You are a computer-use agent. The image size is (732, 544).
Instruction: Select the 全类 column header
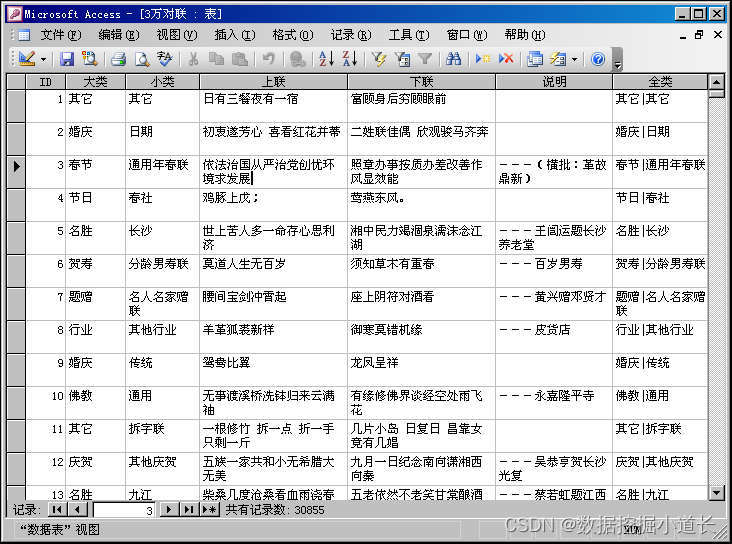660,82
